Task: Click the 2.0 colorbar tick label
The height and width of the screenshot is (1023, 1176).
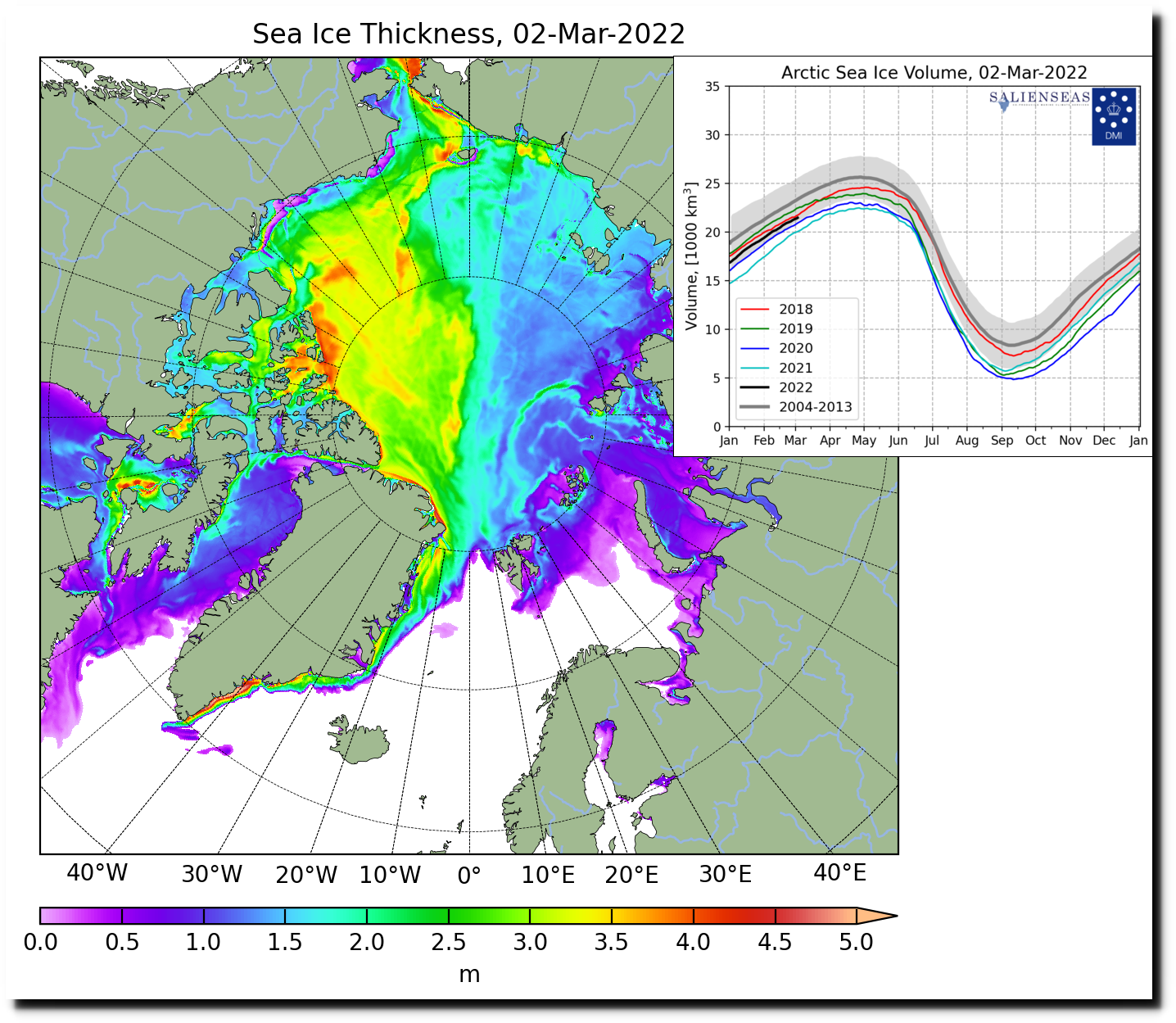Action: coord(367,942)
